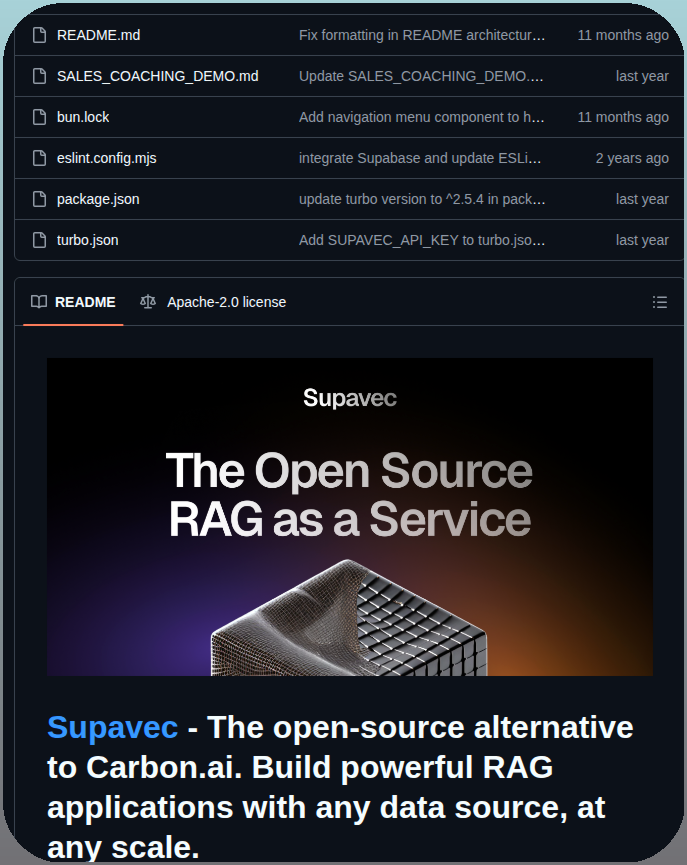Open the bun.lock file
Viewport: 687px width, 865px height.
[83, 117]
